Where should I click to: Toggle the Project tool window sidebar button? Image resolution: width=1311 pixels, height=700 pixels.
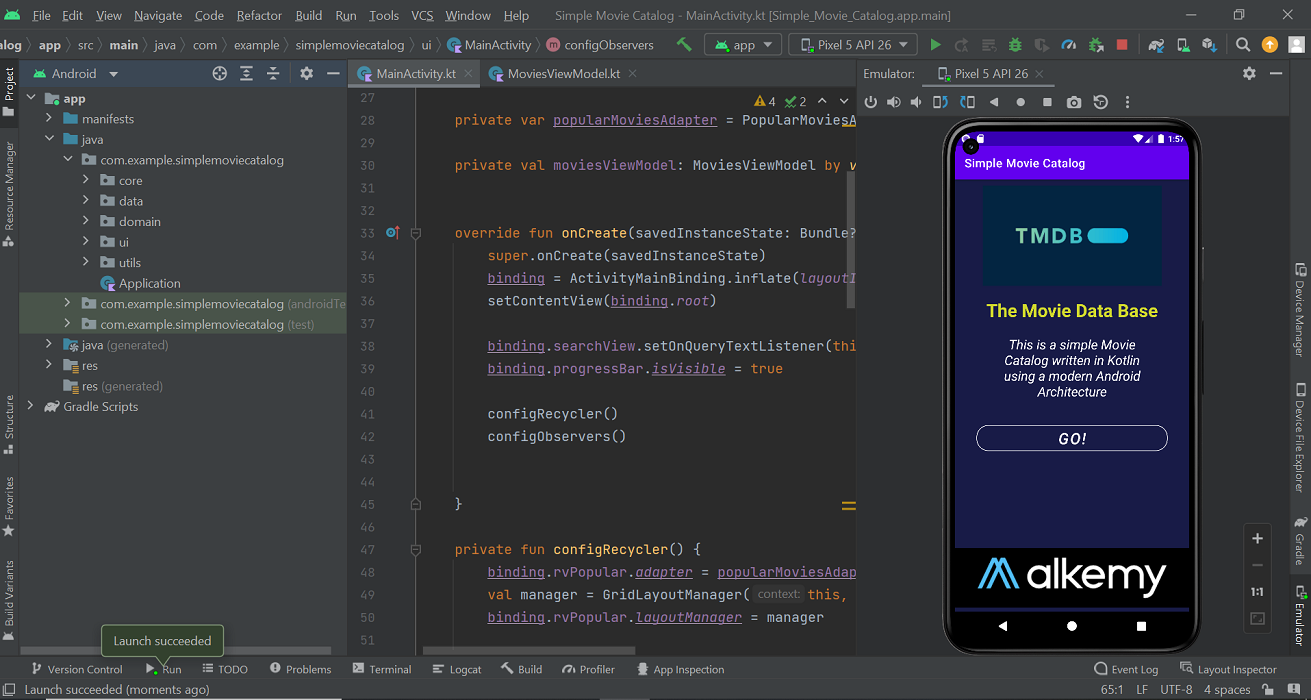tap(9, 90)
